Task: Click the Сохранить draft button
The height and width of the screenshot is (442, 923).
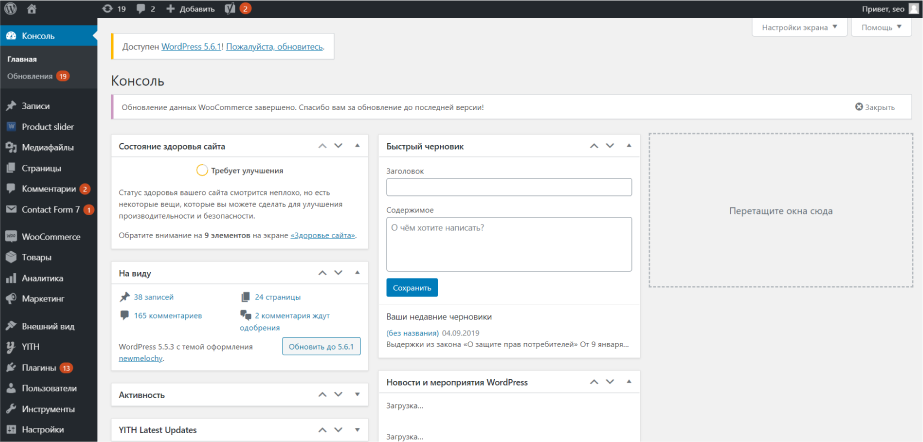Action: click(x=412, y=288)
